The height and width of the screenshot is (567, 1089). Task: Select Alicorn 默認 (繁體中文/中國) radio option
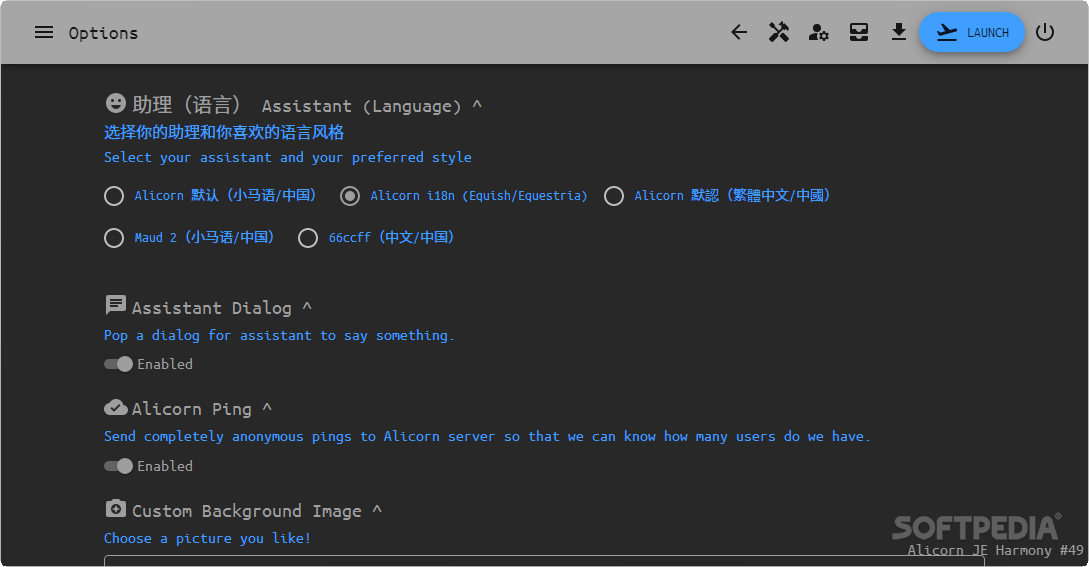pos(614,196)
